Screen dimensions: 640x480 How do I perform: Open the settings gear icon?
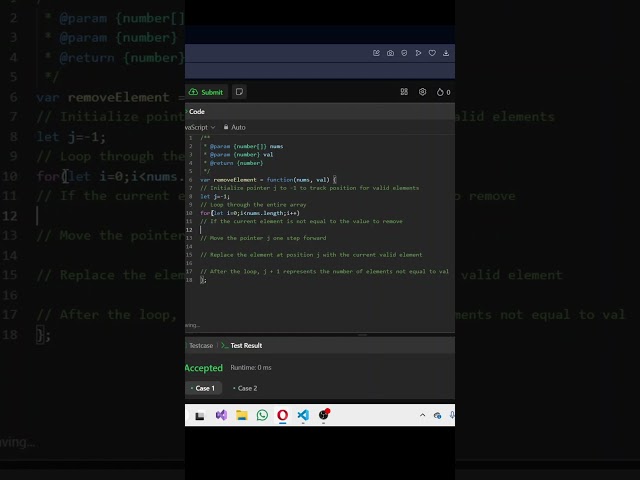(x=422, y=92)
